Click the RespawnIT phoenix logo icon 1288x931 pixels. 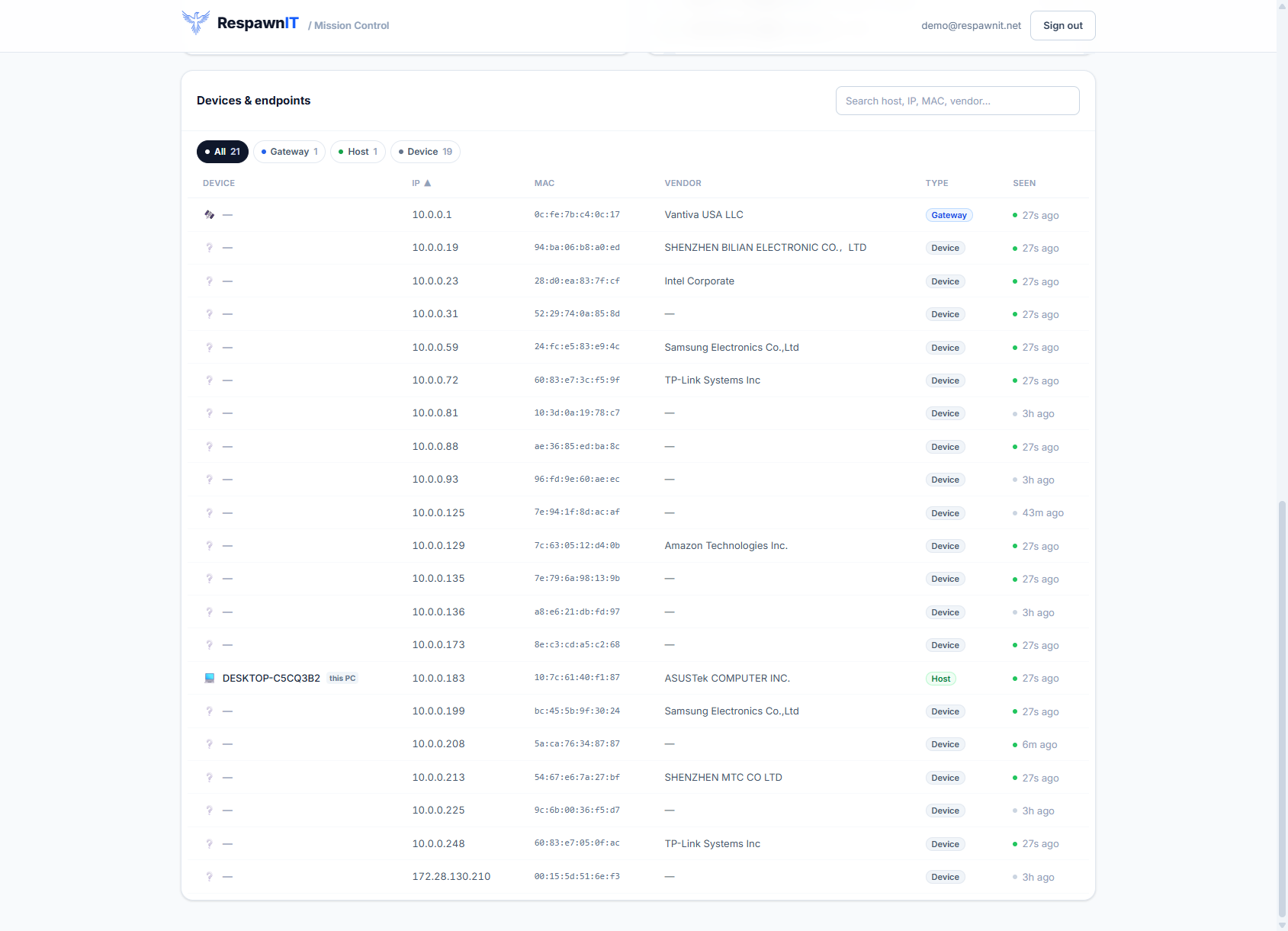[196, 23]
